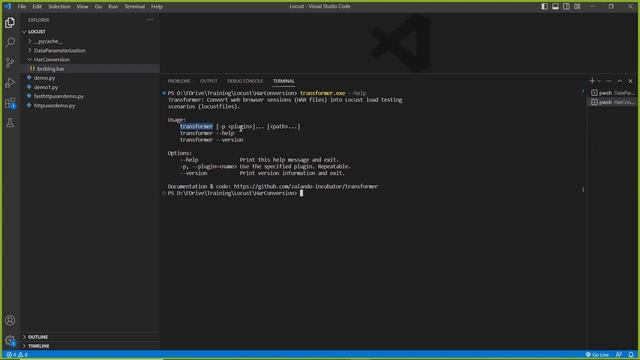The height and width of the screenshot is (360, 640).
Task: Open the Extensions view icon
Action: tap(10, 103)
